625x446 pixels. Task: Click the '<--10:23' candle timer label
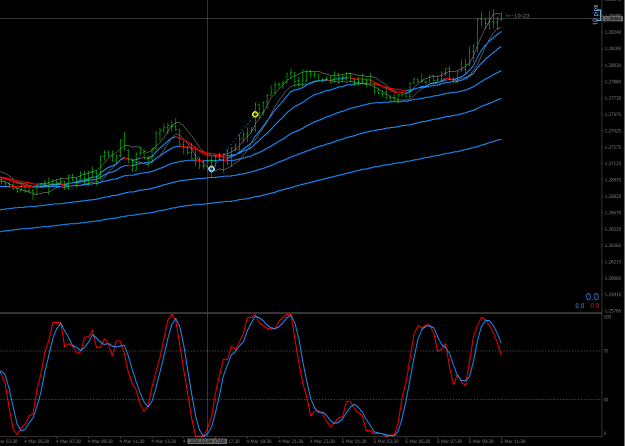517,16
